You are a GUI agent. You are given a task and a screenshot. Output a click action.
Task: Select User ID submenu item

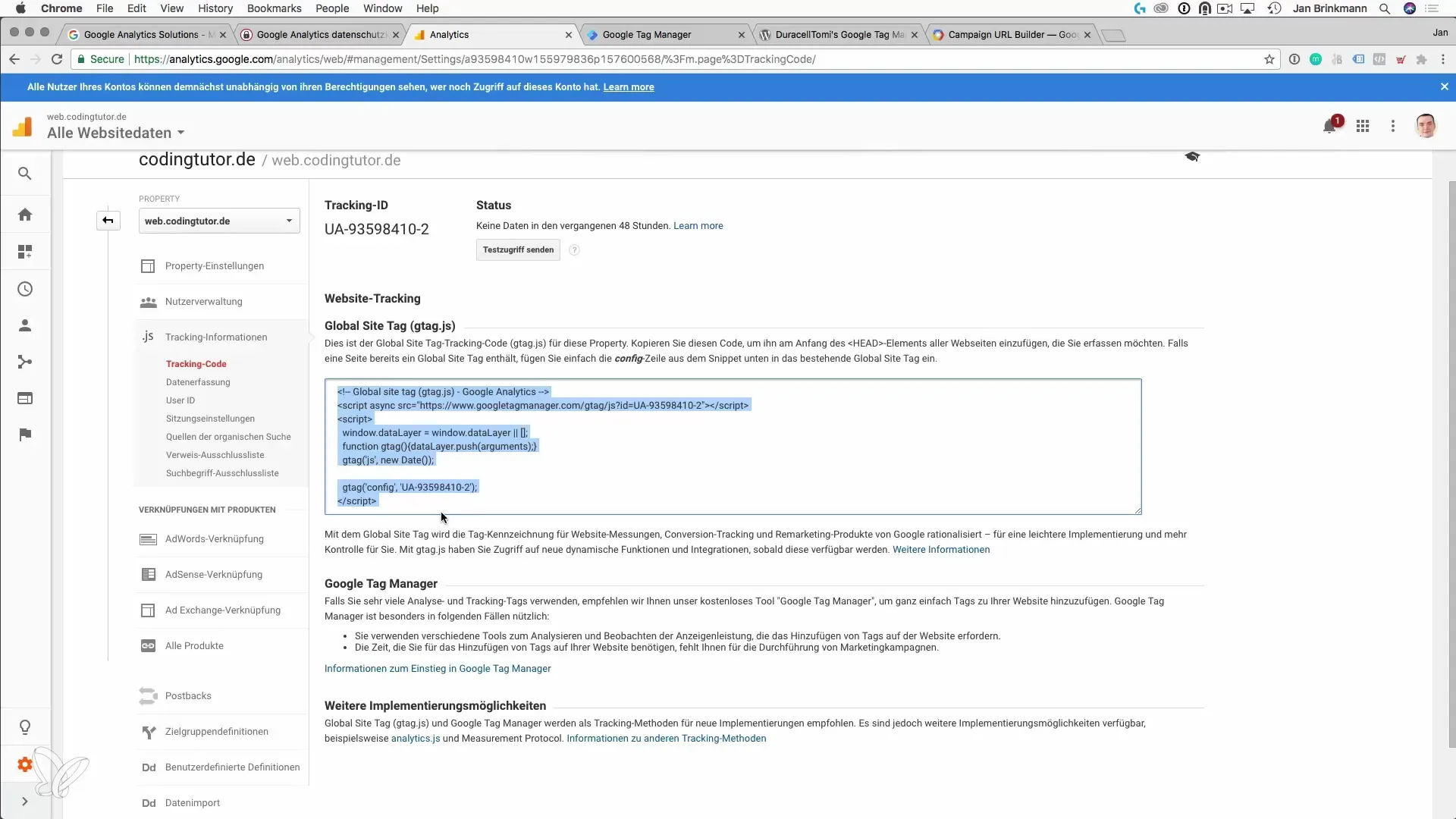point(180,400)
